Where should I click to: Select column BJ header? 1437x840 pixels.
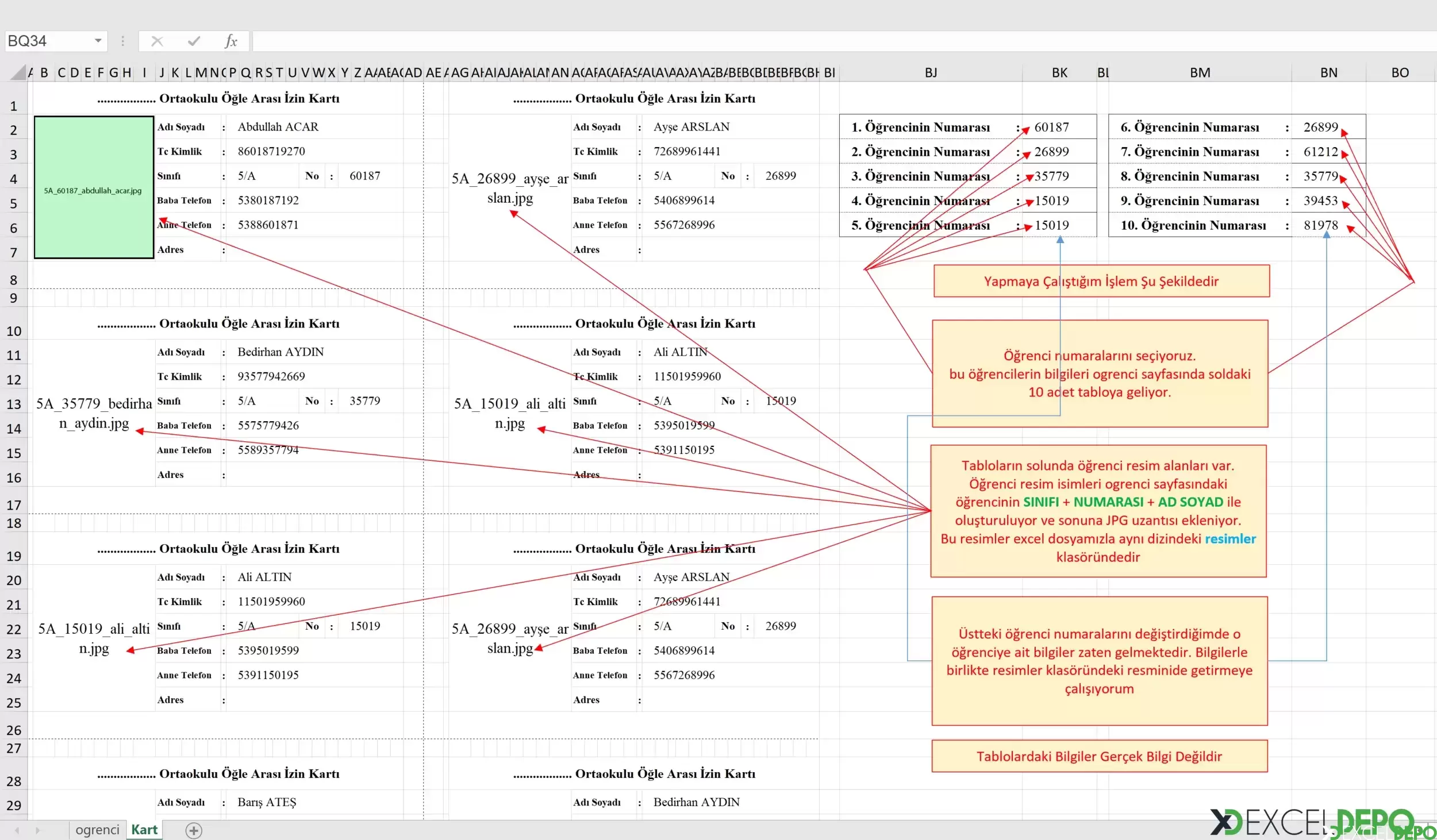[931, 72]
